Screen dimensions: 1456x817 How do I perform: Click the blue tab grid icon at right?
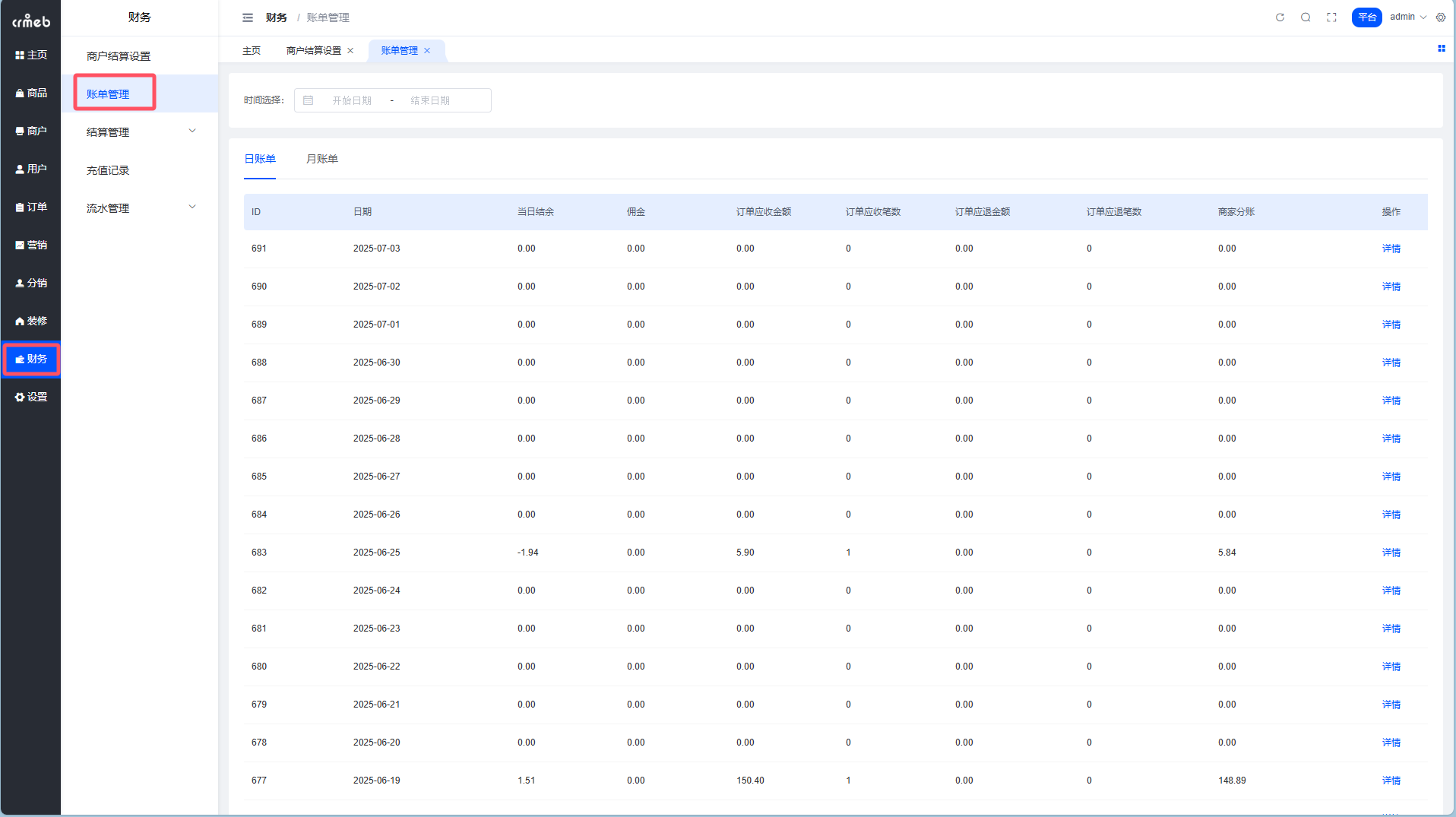click(1441, 49)
